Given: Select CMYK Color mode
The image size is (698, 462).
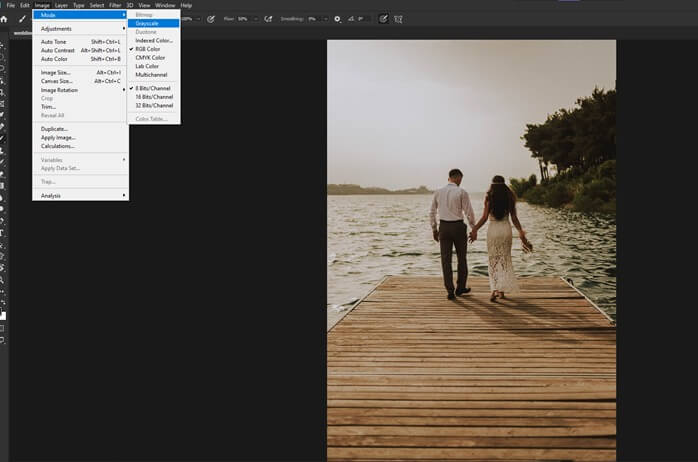Looking at the screenshot, I should coord(148,57).
